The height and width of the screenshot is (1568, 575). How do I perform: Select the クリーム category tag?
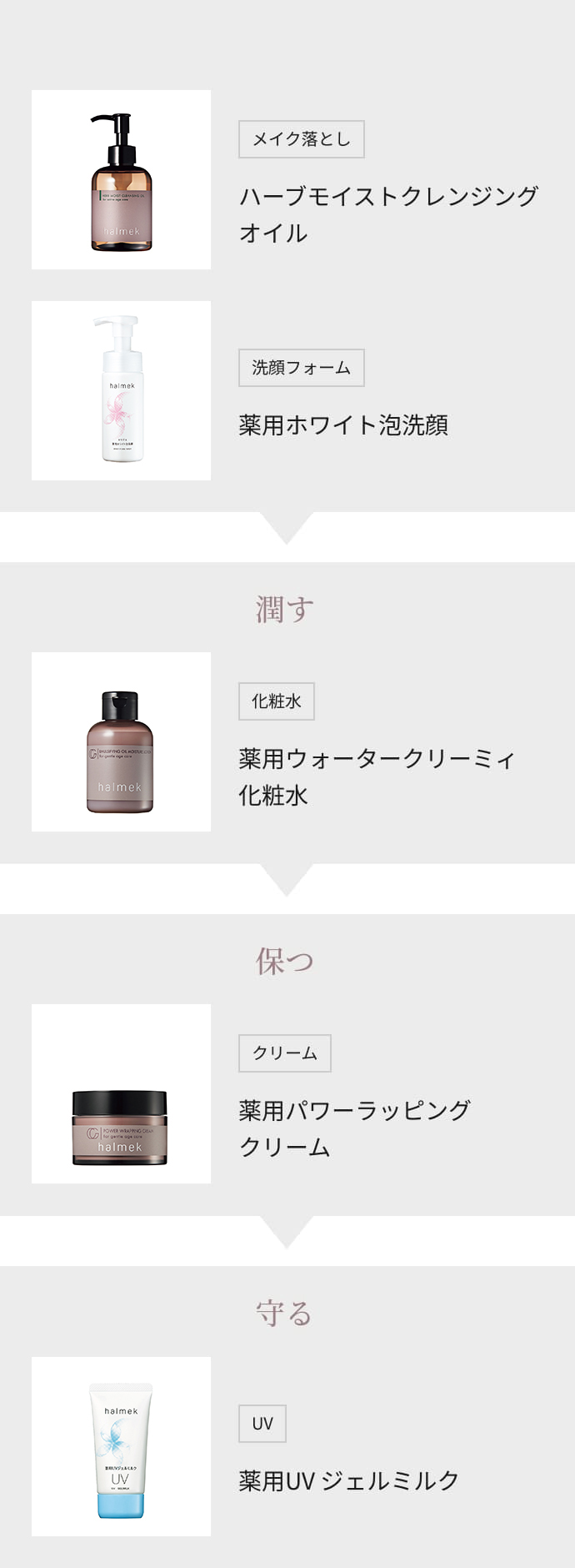click(x=285, y=1053)
